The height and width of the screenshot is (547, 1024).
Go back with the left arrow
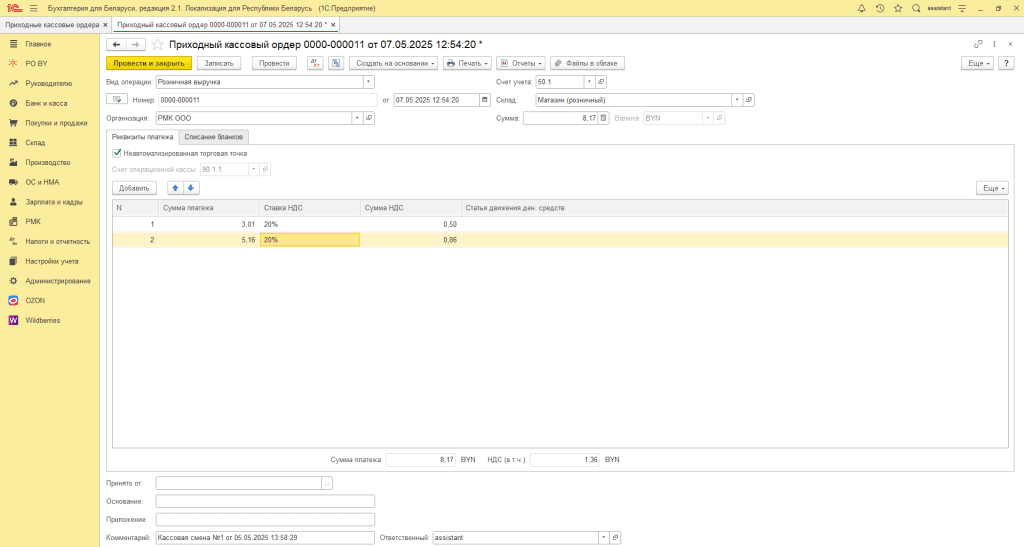click(x=116, y=44)
